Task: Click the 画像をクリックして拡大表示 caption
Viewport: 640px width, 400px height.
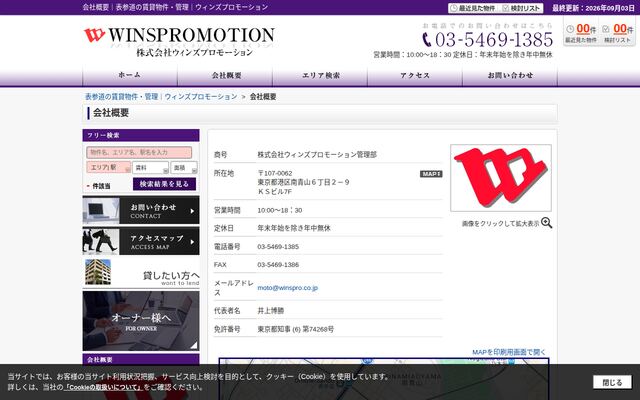Action: tap(500, 224)
